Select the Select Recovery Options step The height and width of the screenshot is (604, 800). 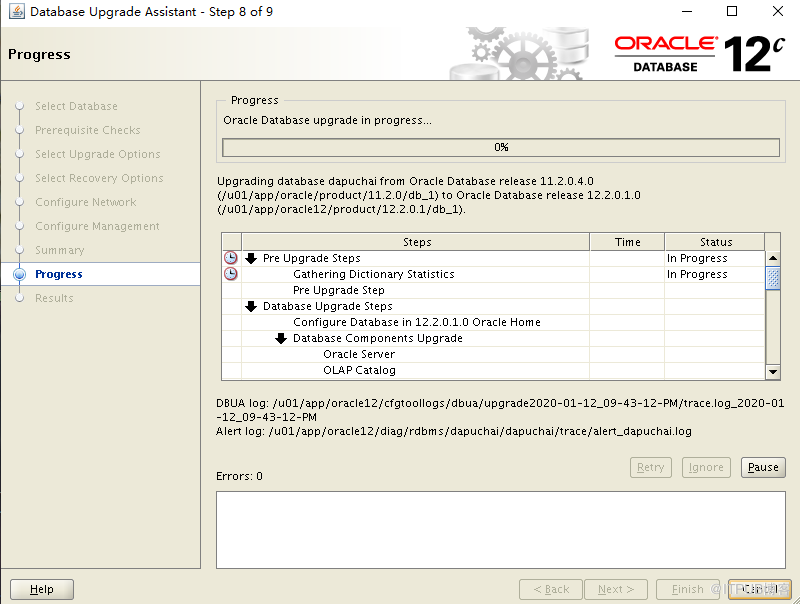click(x=99, y=178)
